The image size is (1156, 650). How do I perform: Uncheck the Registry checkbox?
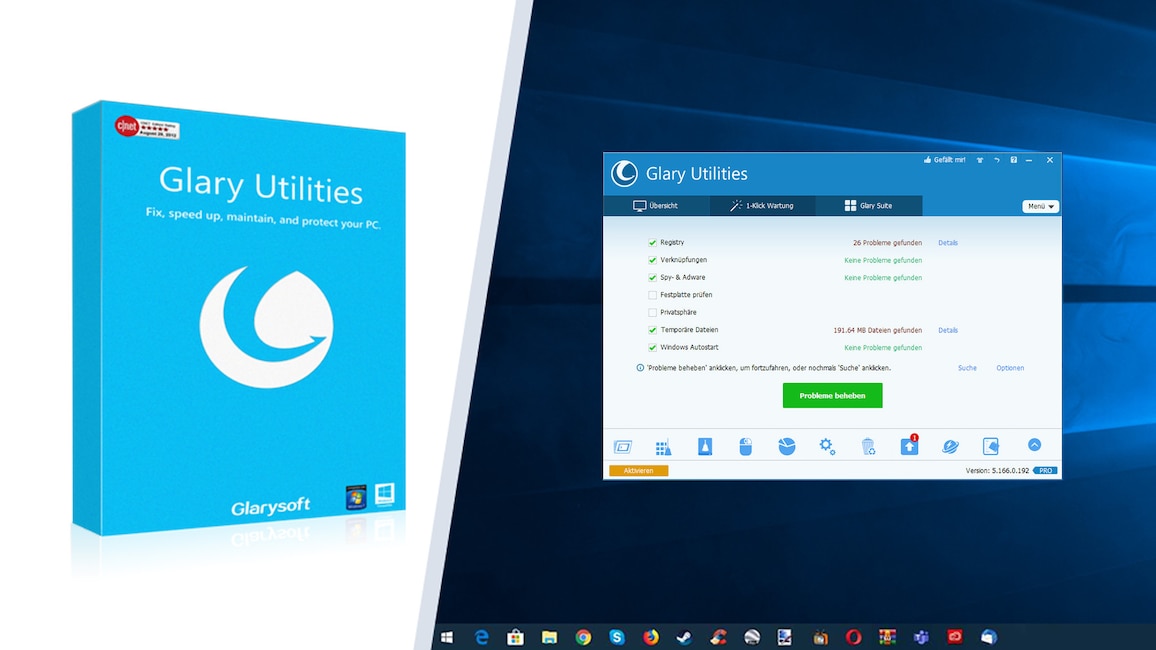(652, 242)
